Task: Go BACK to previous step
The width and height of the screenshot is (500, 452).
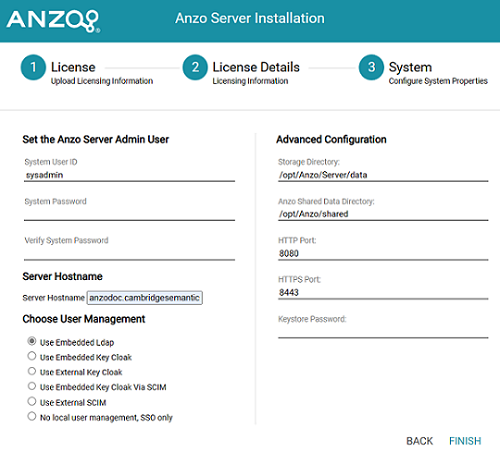Action: tap(419, 441)
